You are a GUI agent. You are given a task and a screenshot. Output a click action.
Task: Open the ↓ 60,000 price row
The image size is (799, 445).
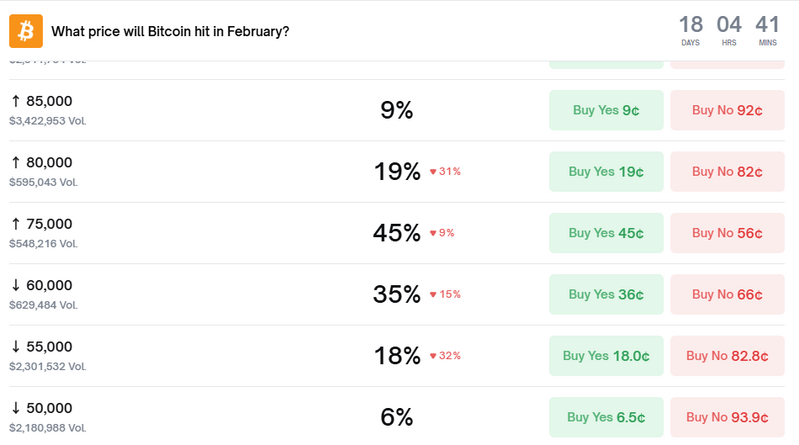42,285
